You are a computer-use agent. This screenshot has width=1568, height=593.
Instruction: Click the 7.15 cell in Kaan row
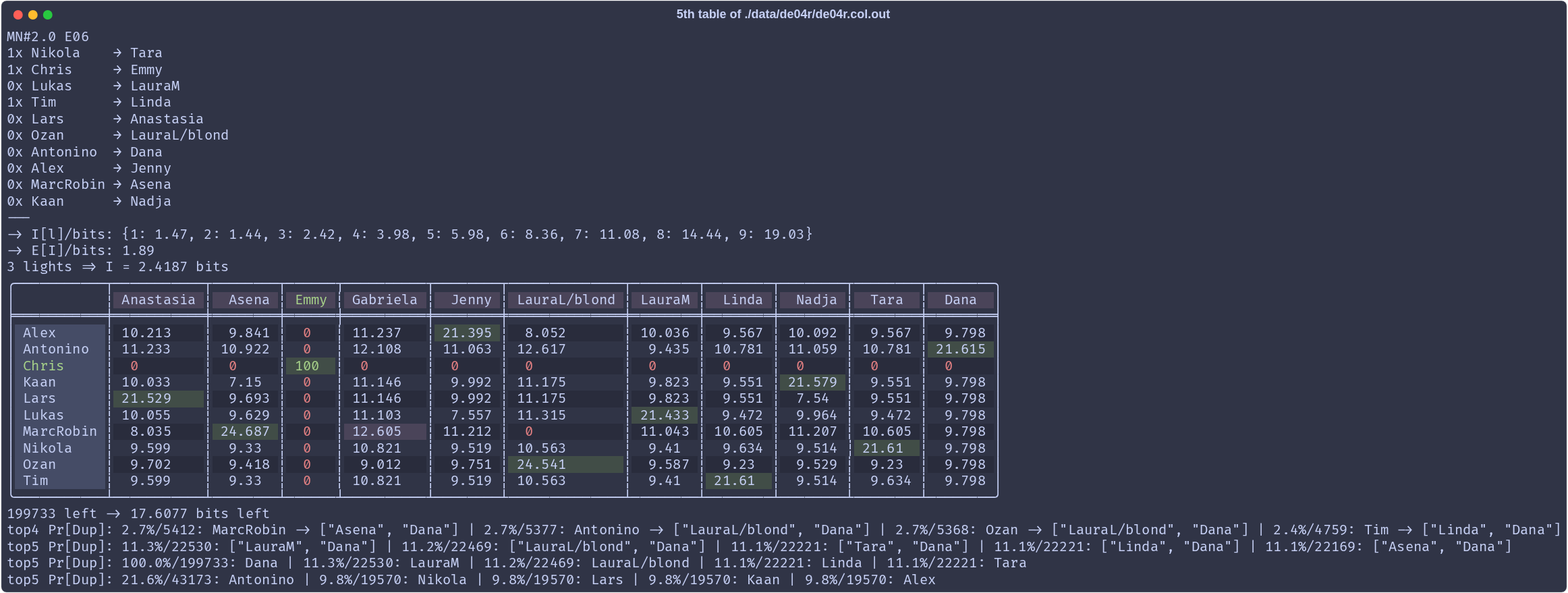click(x=245, y=382)
